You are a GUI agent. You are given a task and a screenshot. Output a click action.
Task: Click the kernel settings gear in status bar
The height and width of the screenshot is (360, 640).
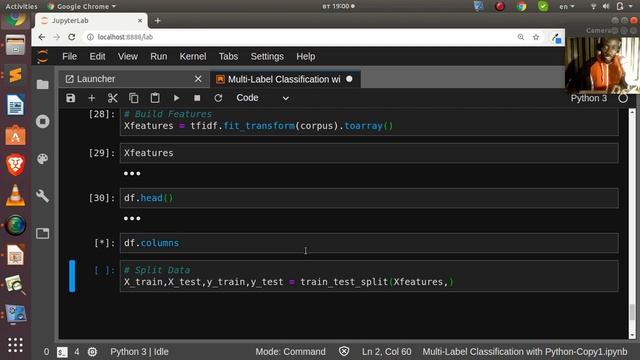tap(93, 352)
